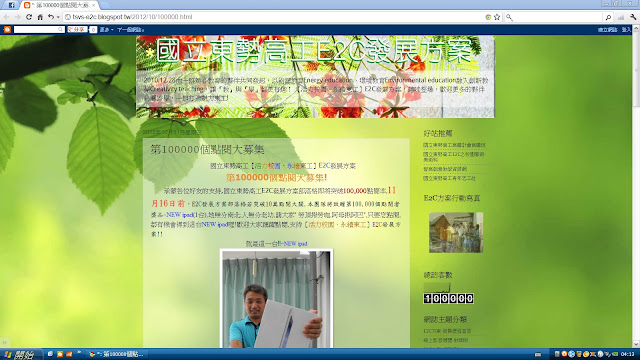Click the undo closed tab arrow icon

click(x=51, y=17)
